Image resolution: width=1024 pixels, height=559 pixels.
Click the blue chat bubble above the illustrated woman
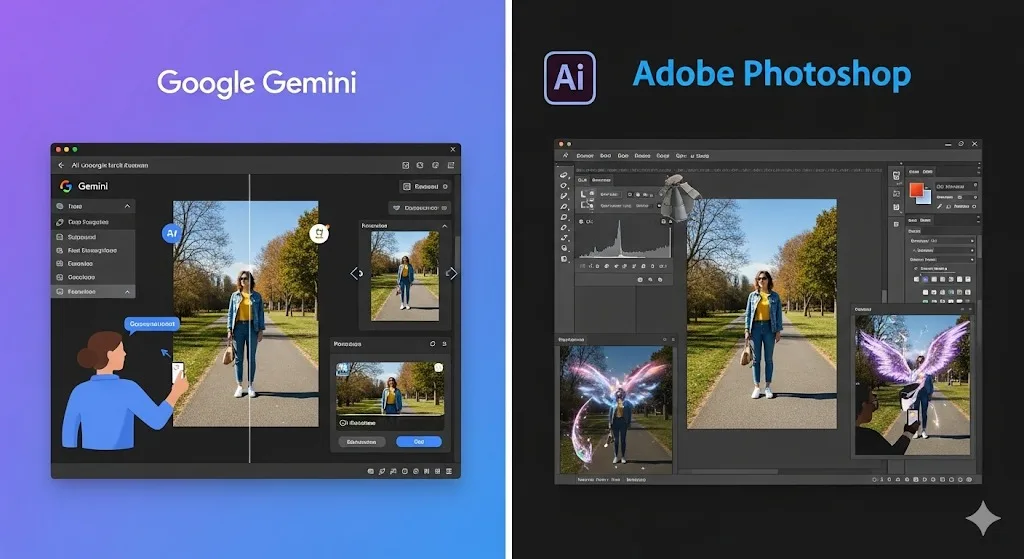[152, 325]
